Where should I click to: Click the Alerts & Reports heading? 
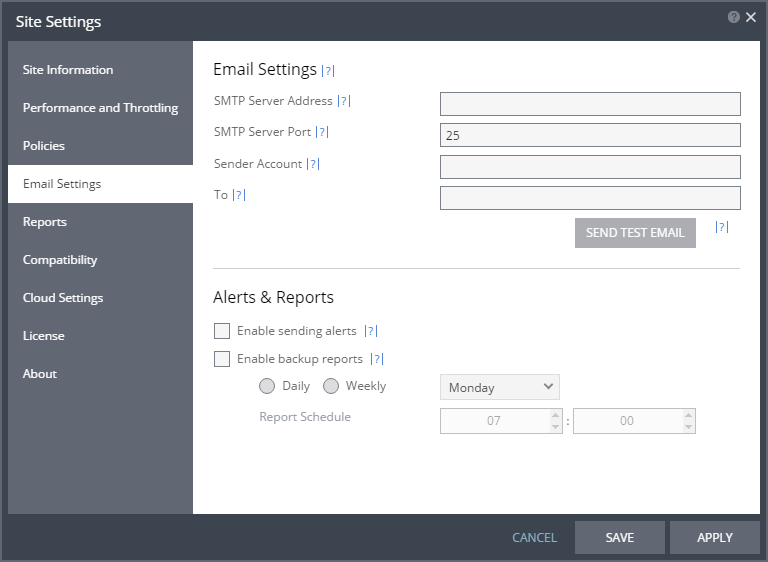point(273,297)
